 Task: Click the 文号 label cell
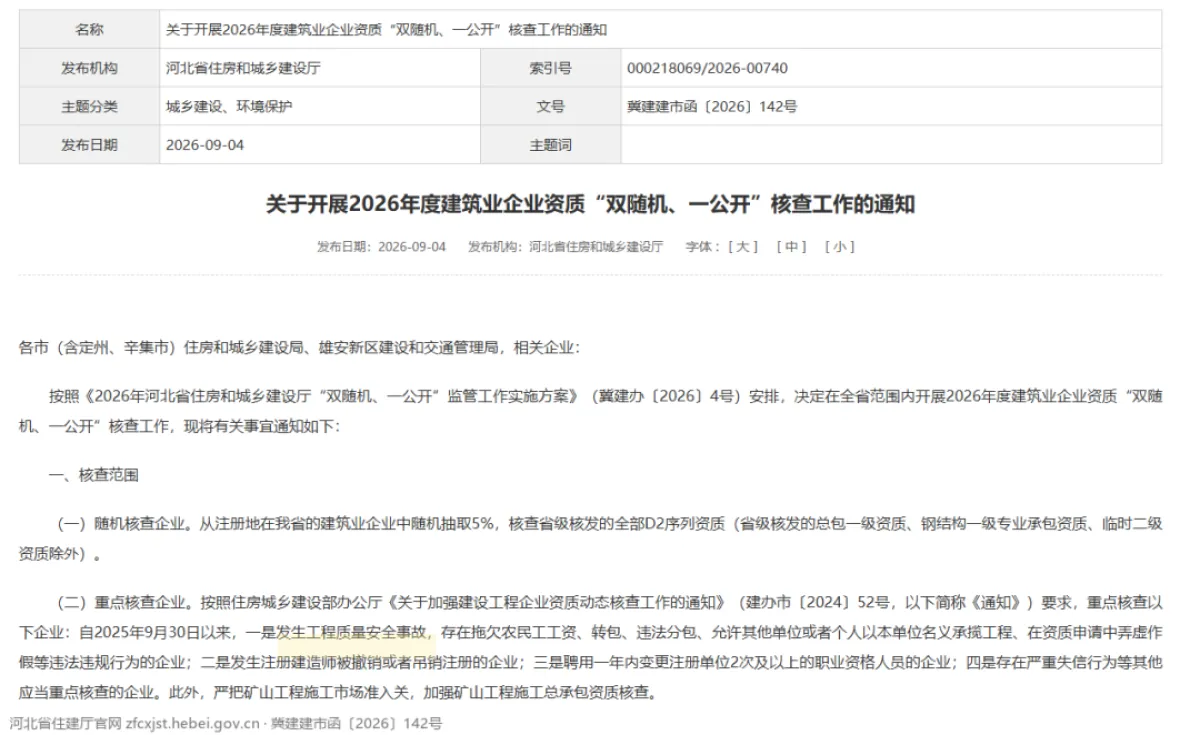click(x=551, y=107)
